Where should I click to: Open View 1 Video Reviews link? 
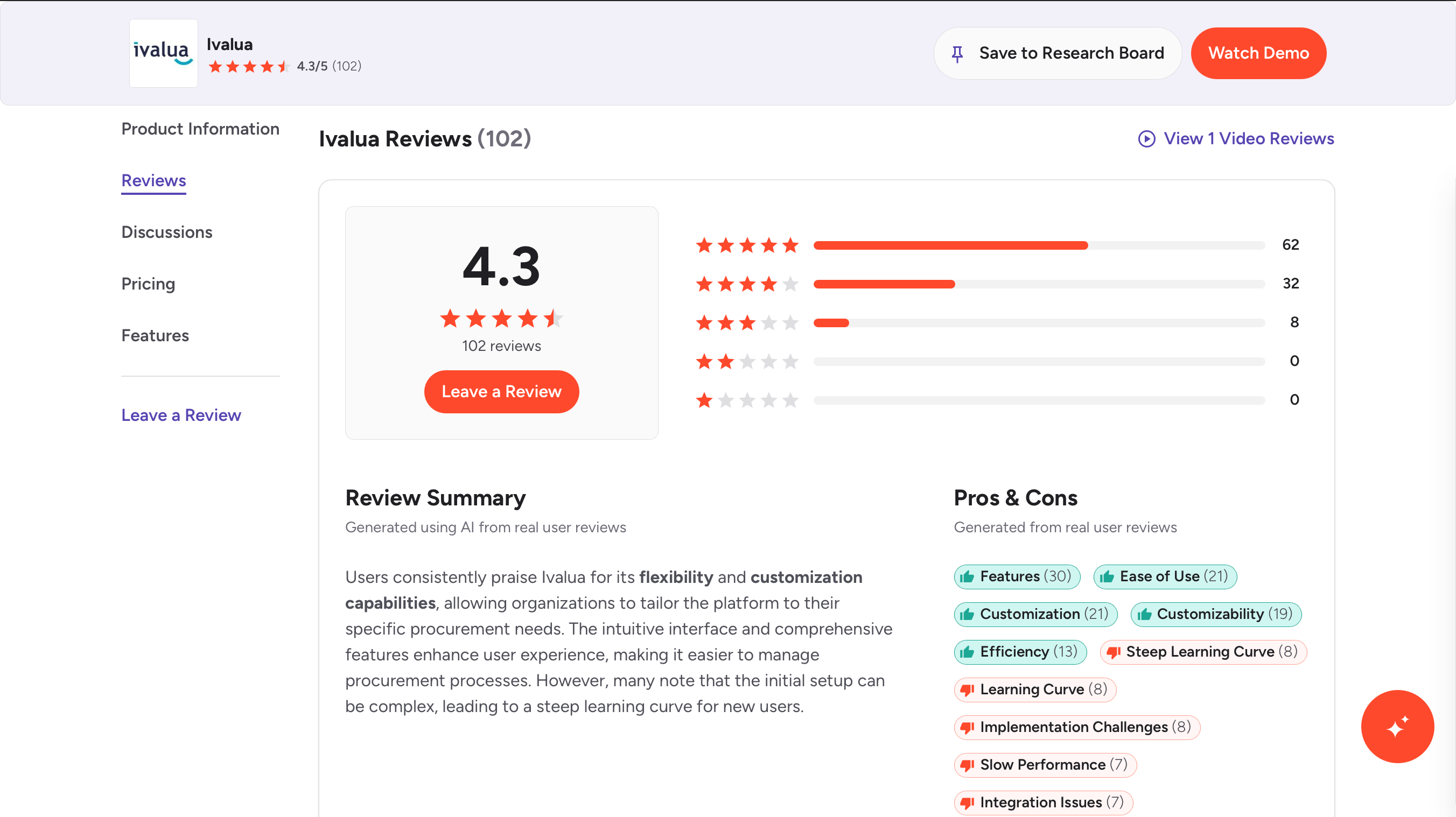(x=1236, y=139)
